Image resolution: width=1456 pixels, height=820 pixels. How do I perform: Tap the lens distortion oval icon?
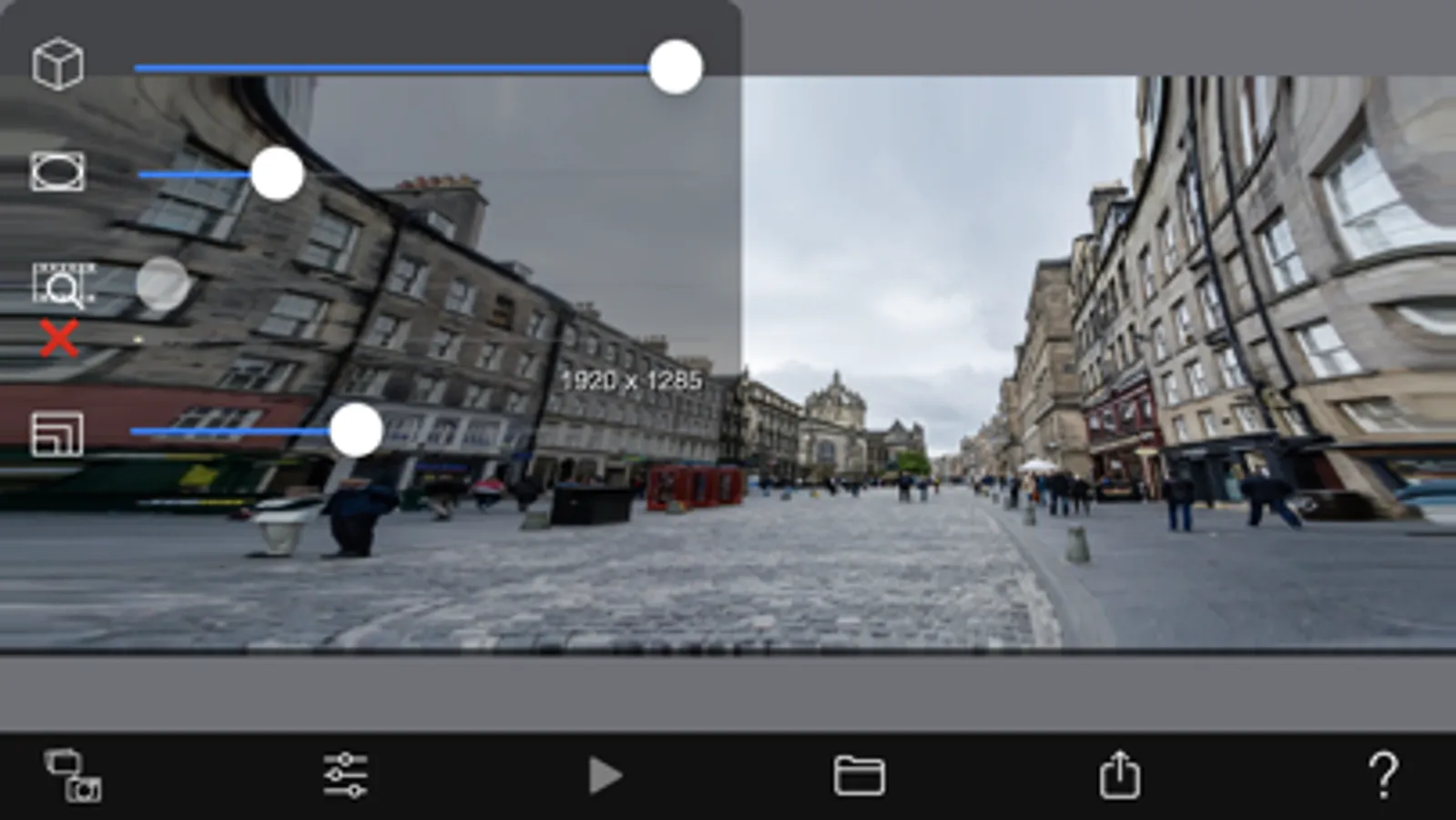(57, 172)
